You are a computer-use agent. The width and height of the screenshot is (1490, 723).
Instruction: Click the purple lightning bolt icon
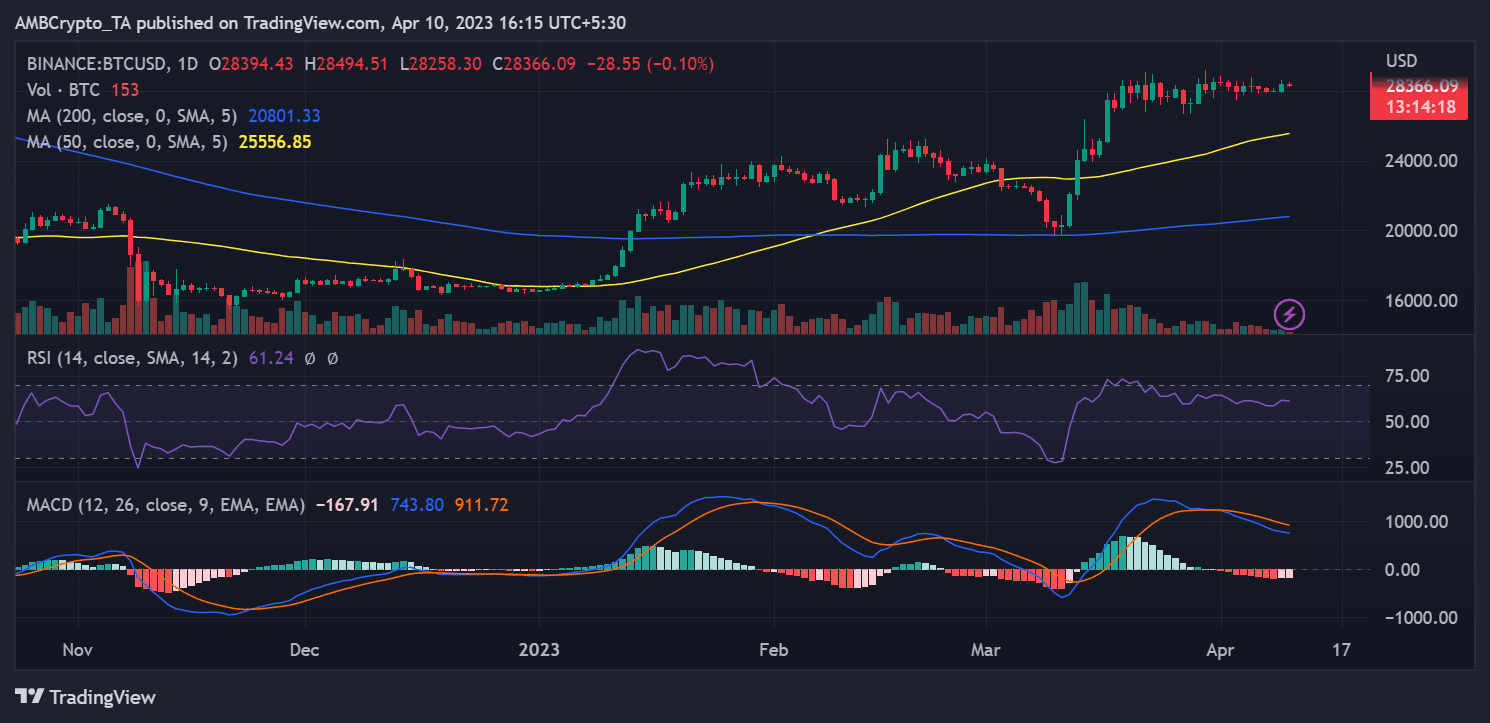(x=1289, y=315)
